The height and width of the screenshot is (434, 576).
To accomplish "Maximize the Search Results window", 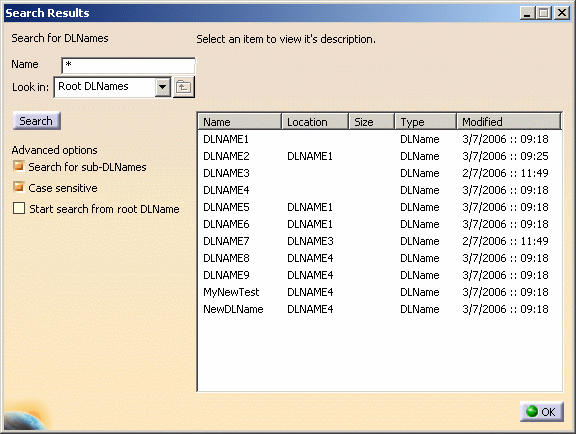I will coord(544,13).
